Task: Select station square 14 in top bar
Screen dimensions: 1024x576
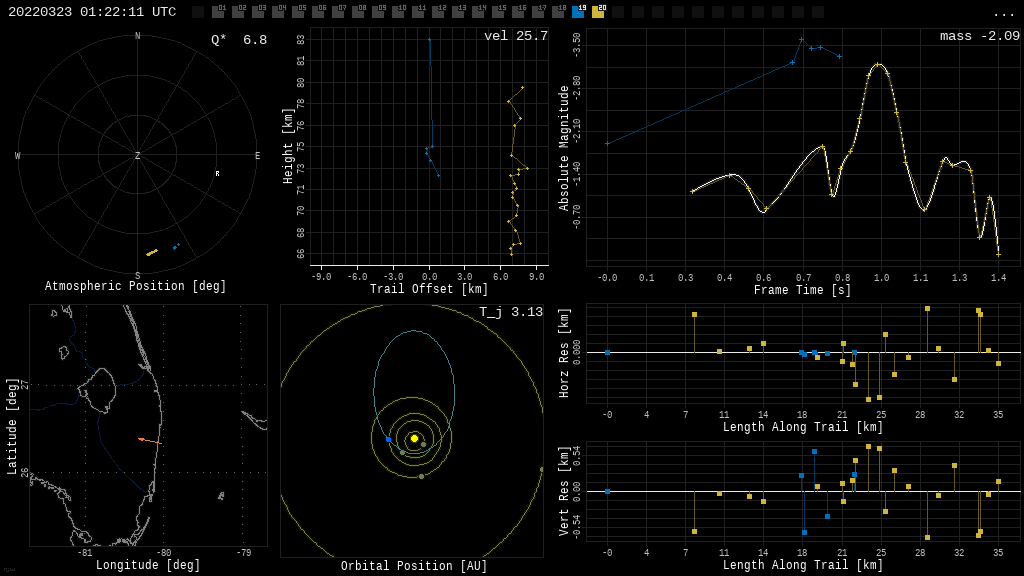Action: (478, 12)
